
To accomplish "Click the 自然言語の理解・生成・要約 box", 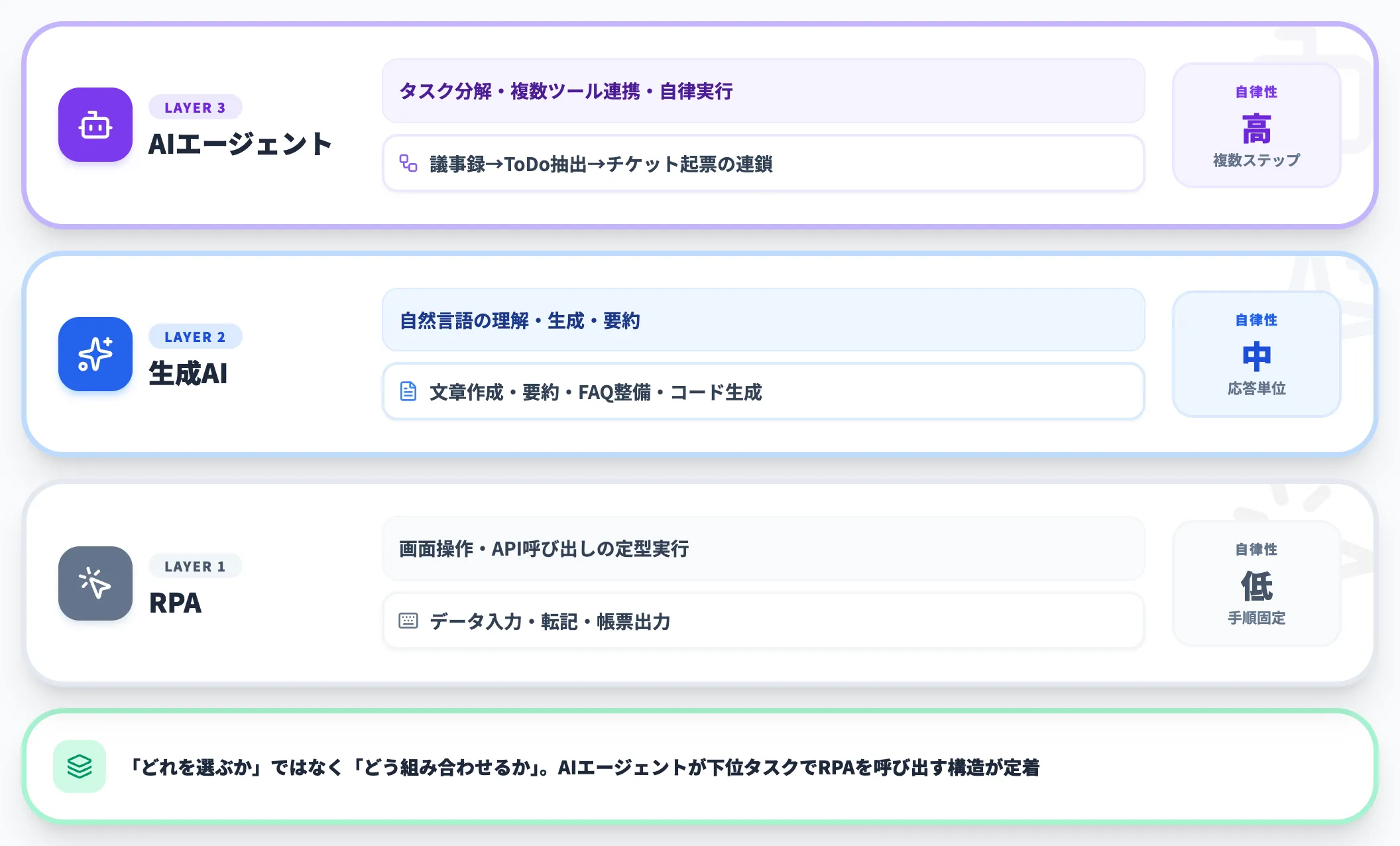I will pos(764,320).
